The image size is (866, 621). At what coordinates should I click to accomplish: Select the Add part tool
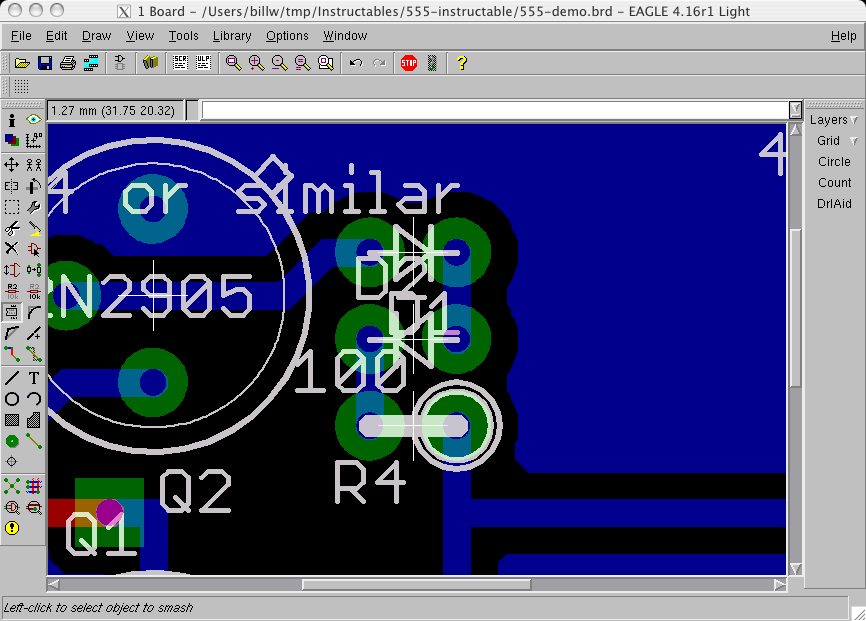coord(34,249)
